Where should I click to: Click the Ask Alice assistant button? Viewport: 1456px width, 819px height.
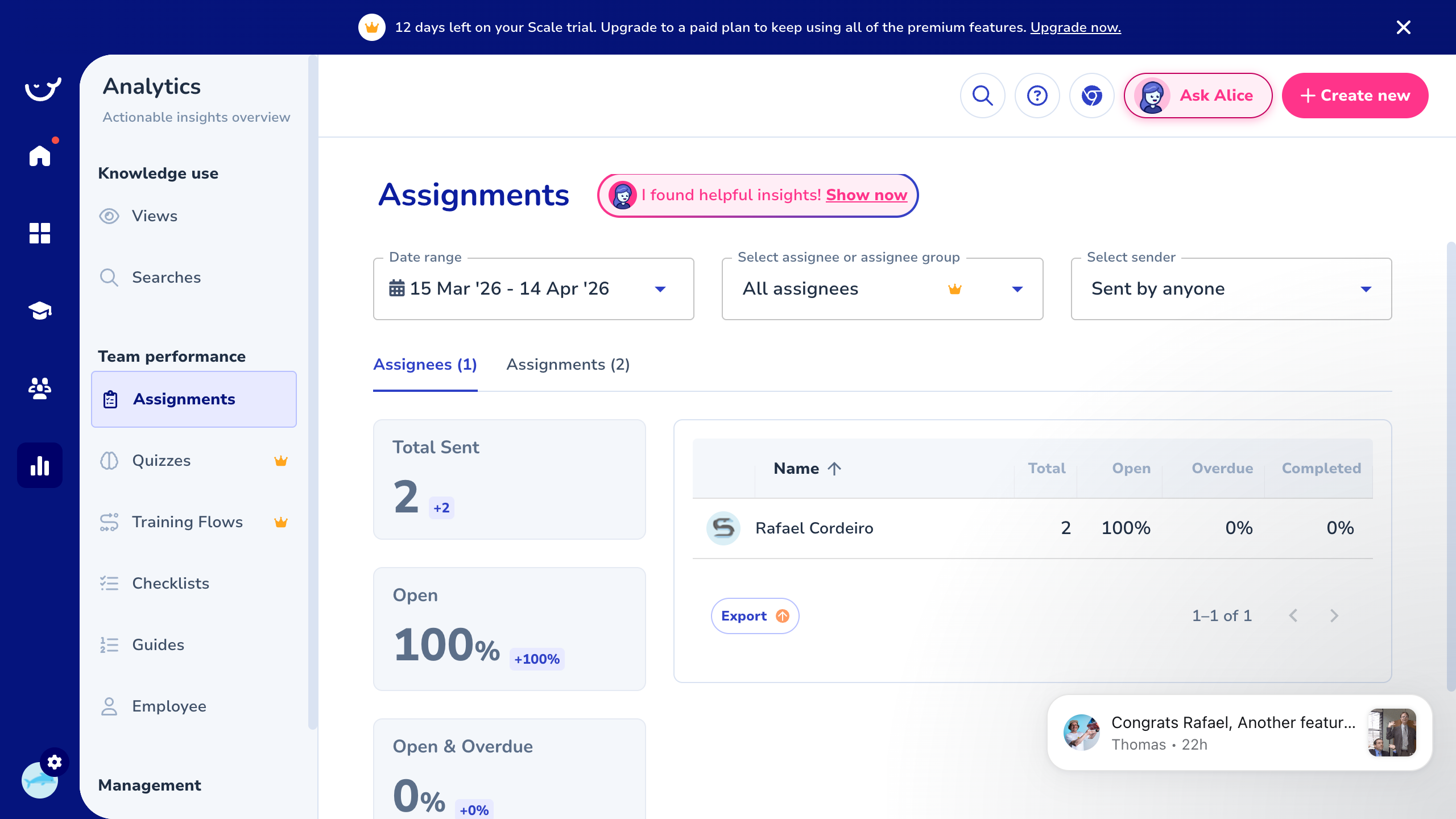(x=1198, y=96)
